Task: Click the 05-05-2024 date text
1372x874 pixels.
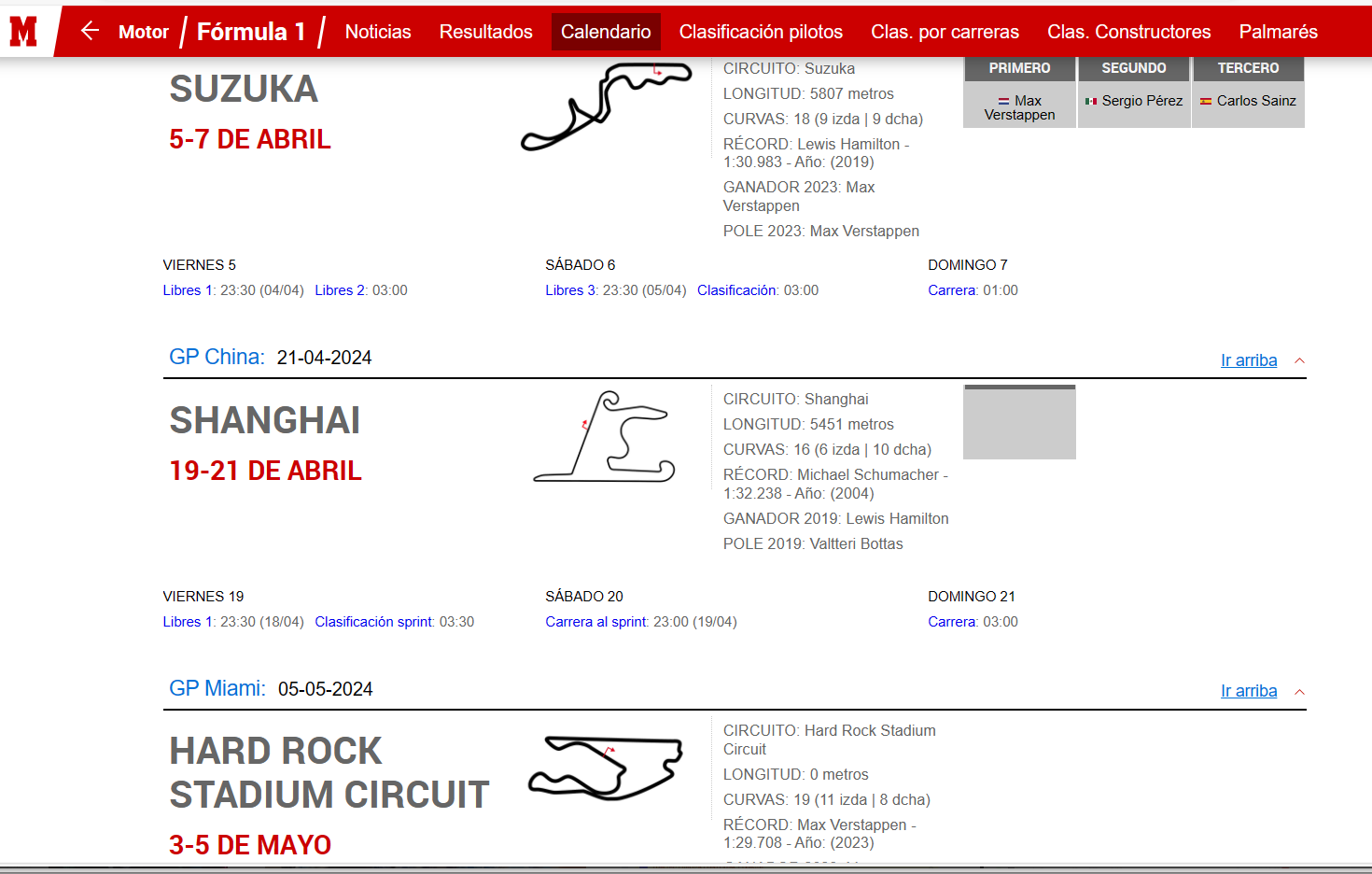Action: coord(325,689)
